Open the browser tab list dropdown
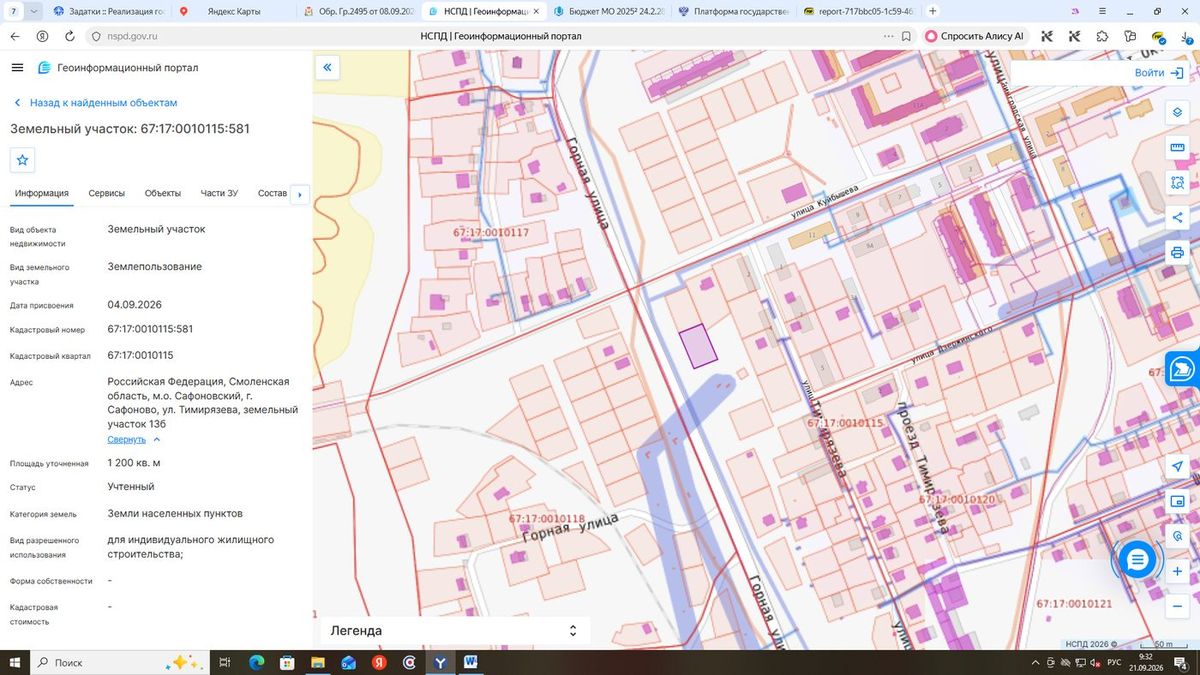Image resolution: width=1200 pixels, height=675 pixels. coord(35,11)
